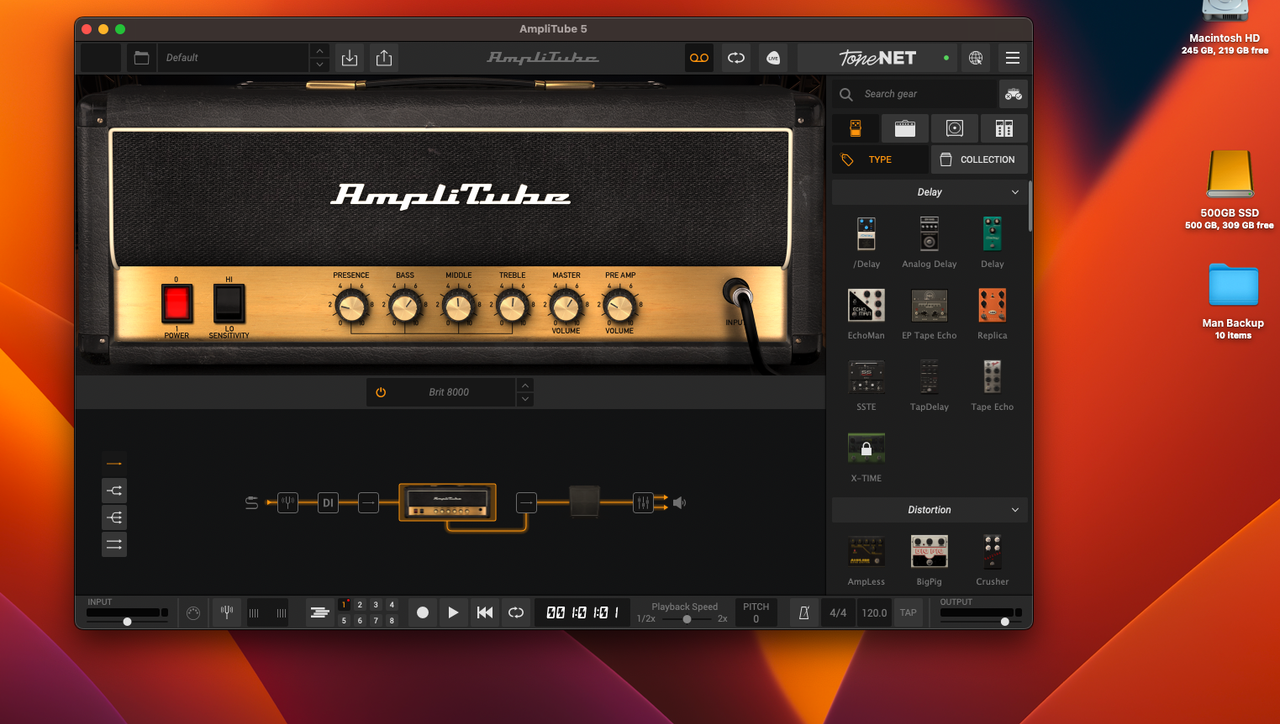Open the preset browser folder icon
The image size is (1280, 724).
point(141,58)
